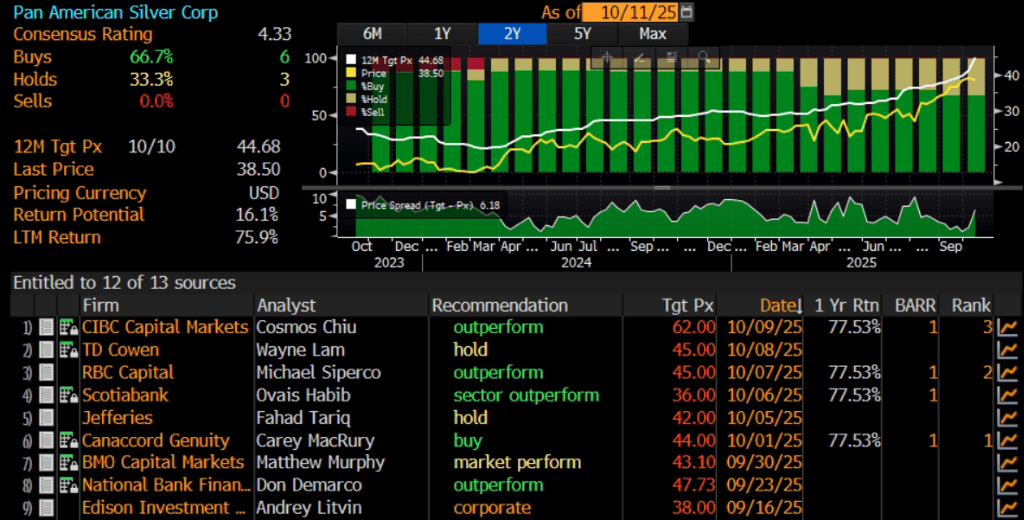Switch the chart range to 5Y
1024x520 pixels.
582,34
